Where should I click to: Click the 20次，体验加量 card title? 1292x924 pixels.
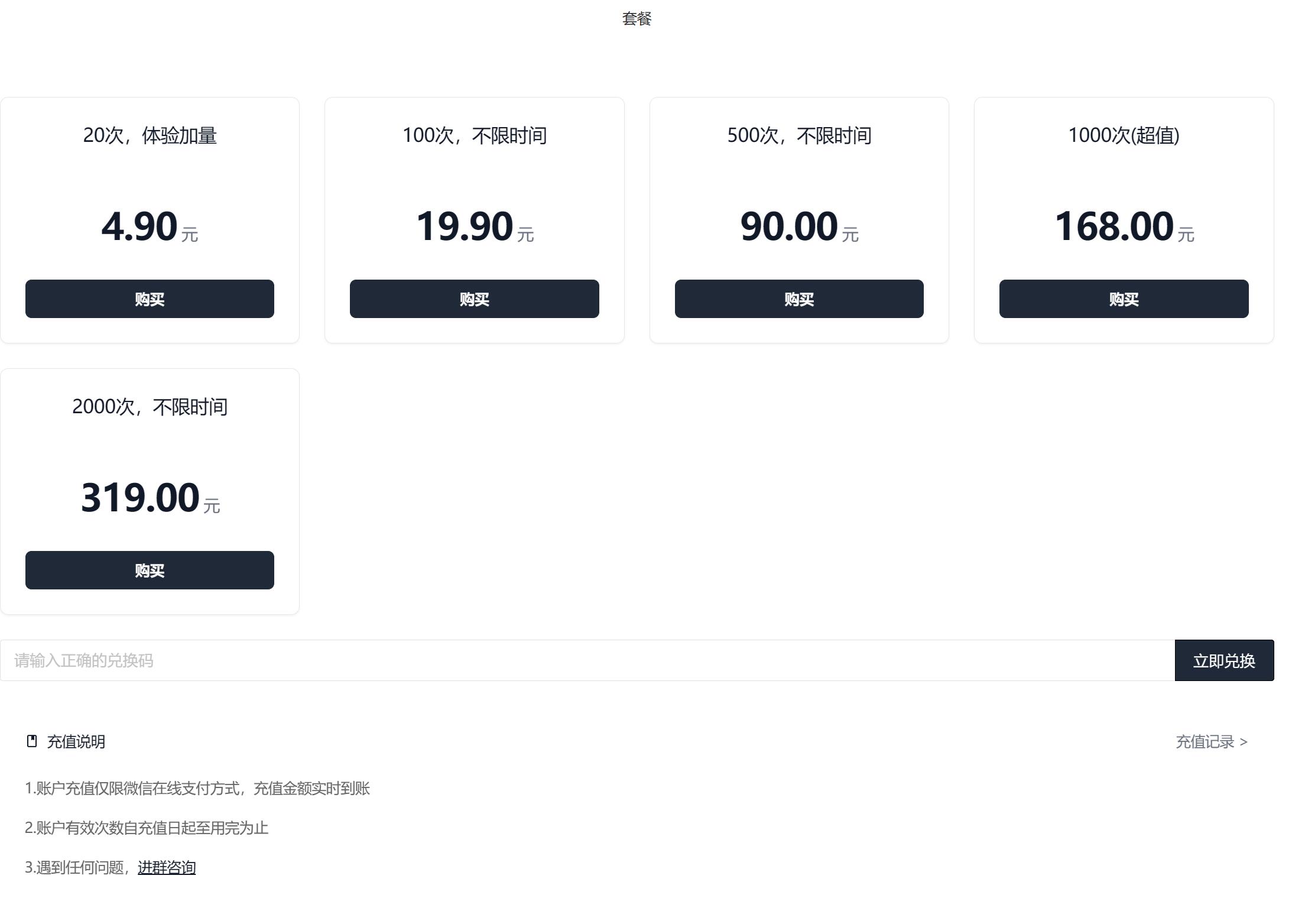[150, 135]
